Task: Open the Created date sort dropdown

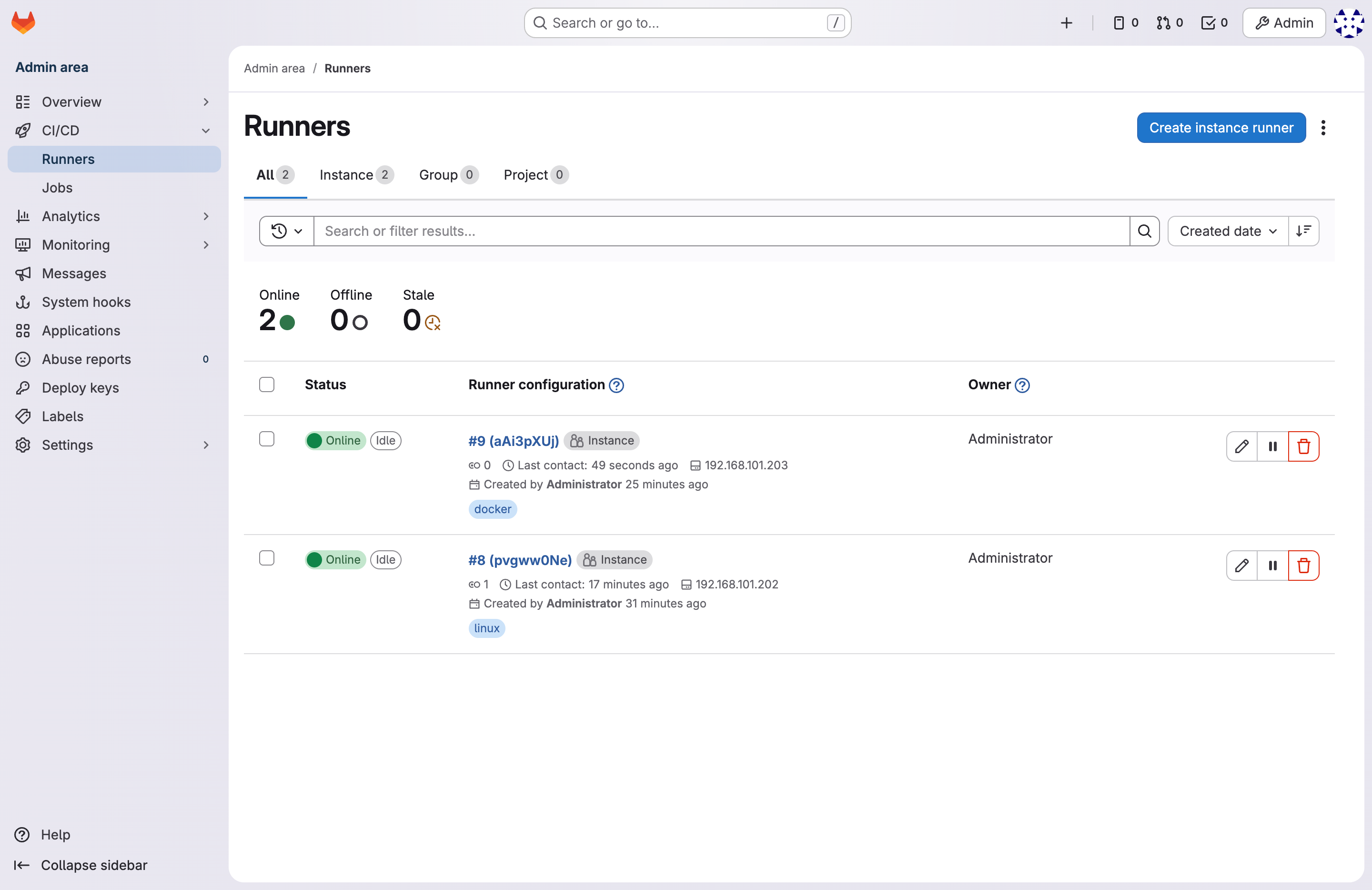Action: [x=1227, y=231]
